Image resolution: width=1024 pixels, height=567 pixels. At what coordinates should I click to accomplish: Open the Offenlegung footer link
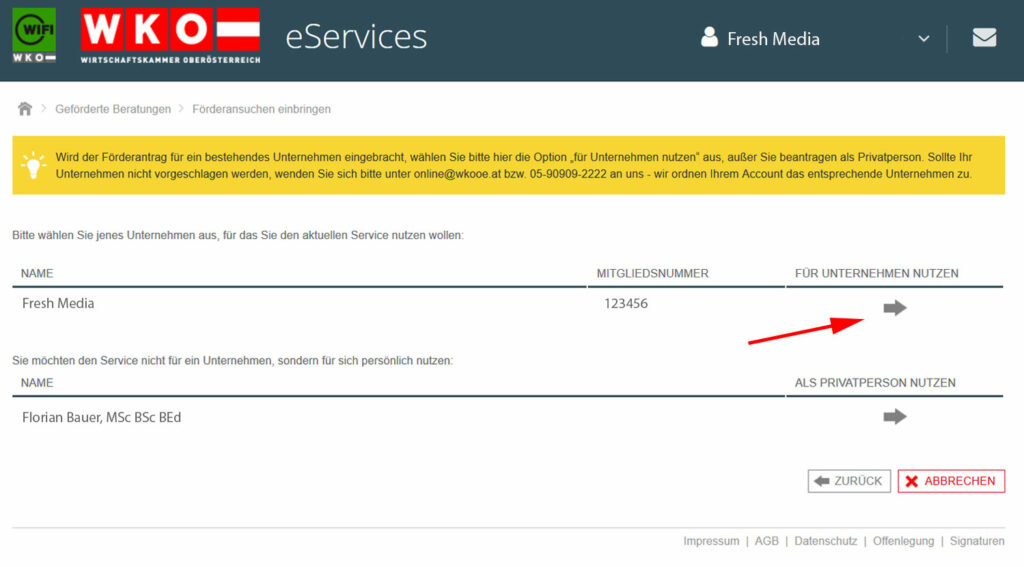[903, 541]
